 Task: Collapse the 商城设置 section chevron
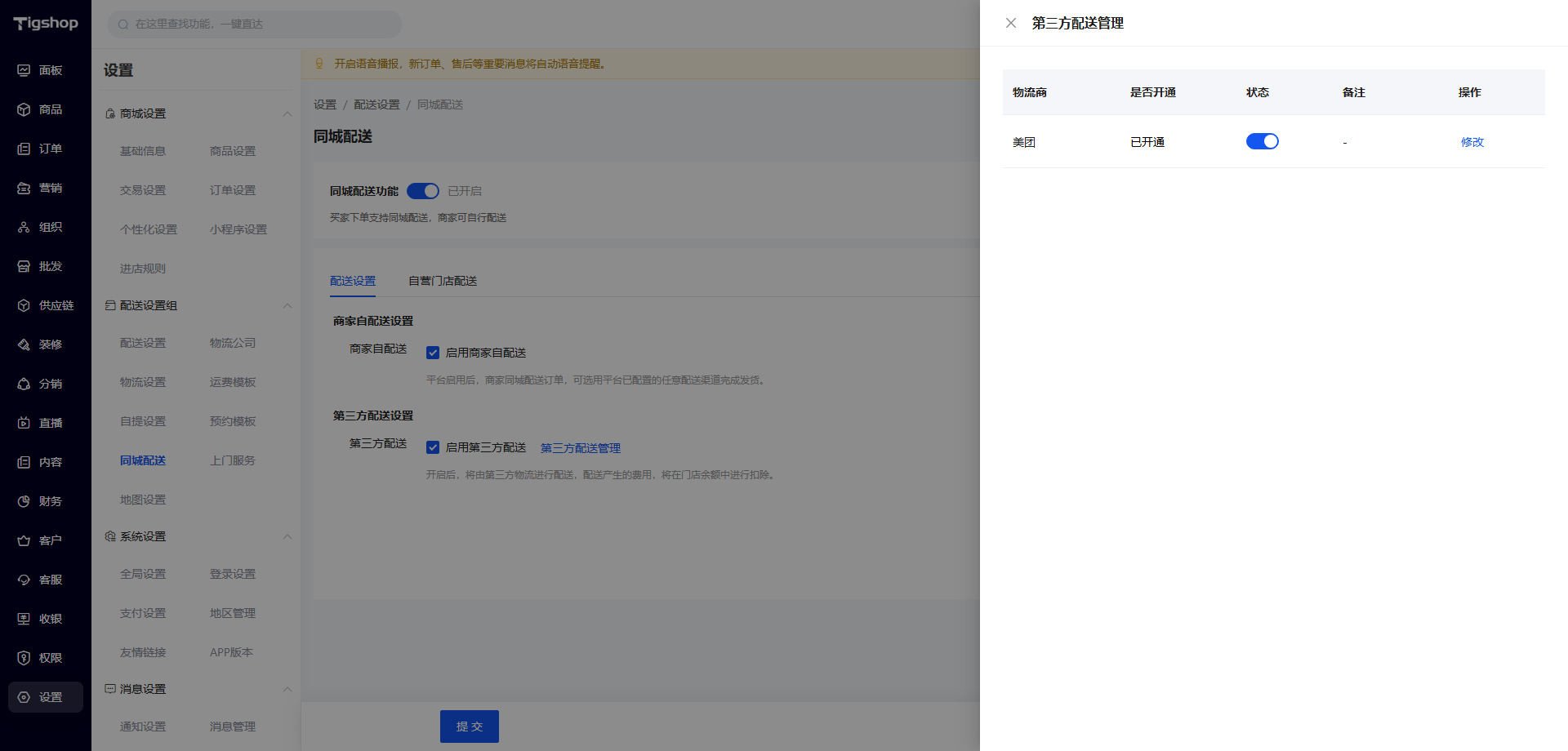pyautogui.click(x=287, y=113)
